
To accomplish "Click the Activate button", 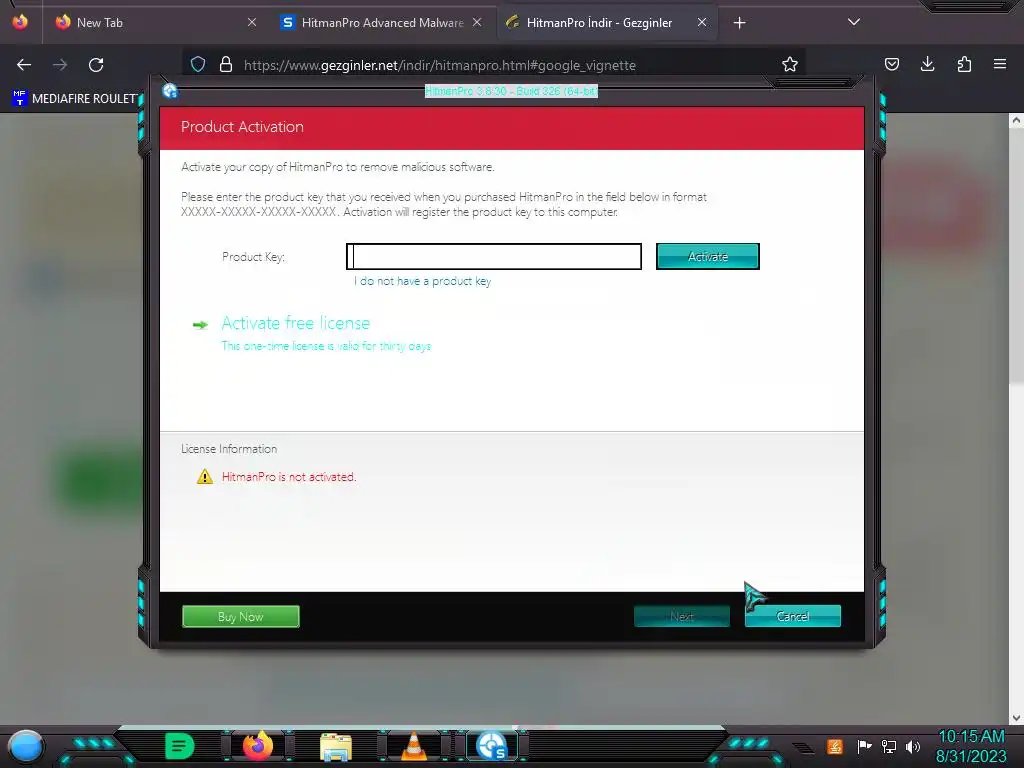I will (707, 257).
